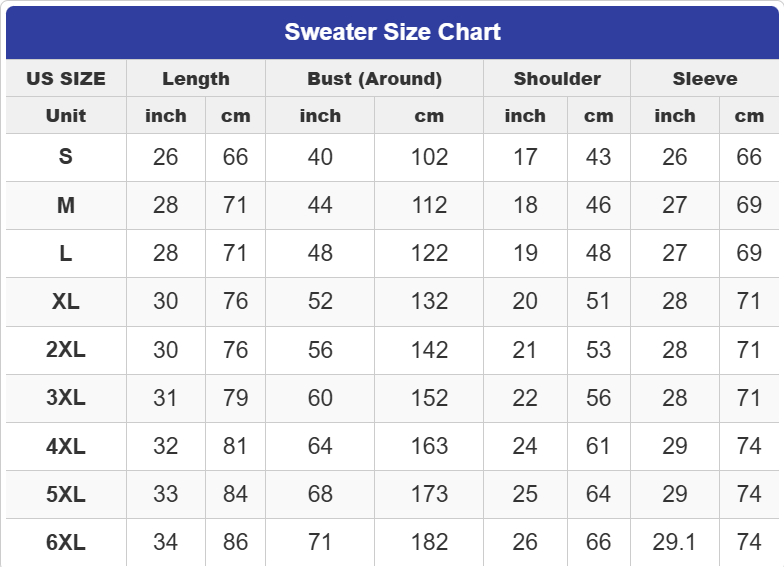The width and height of the screenshot is (784, 567).
Task: Click the 5XL size row label
Action: coord(66,494)
